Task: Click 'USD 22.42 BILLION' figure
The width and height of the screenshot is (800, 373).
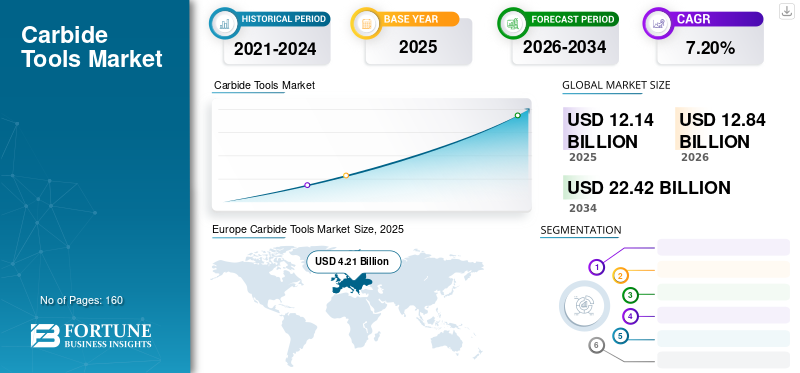Action: point(649,188)
